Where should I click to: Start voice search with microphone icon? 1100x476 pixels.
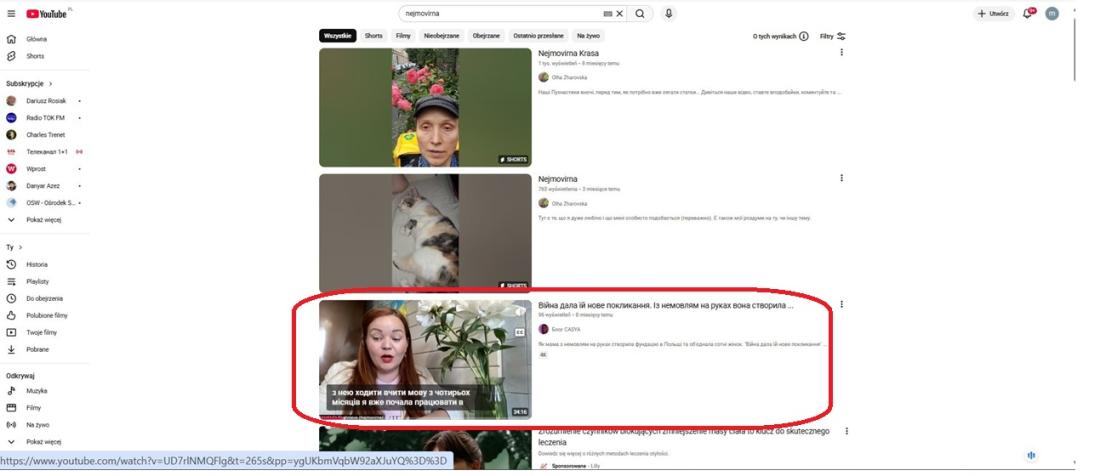pos(668,14)
